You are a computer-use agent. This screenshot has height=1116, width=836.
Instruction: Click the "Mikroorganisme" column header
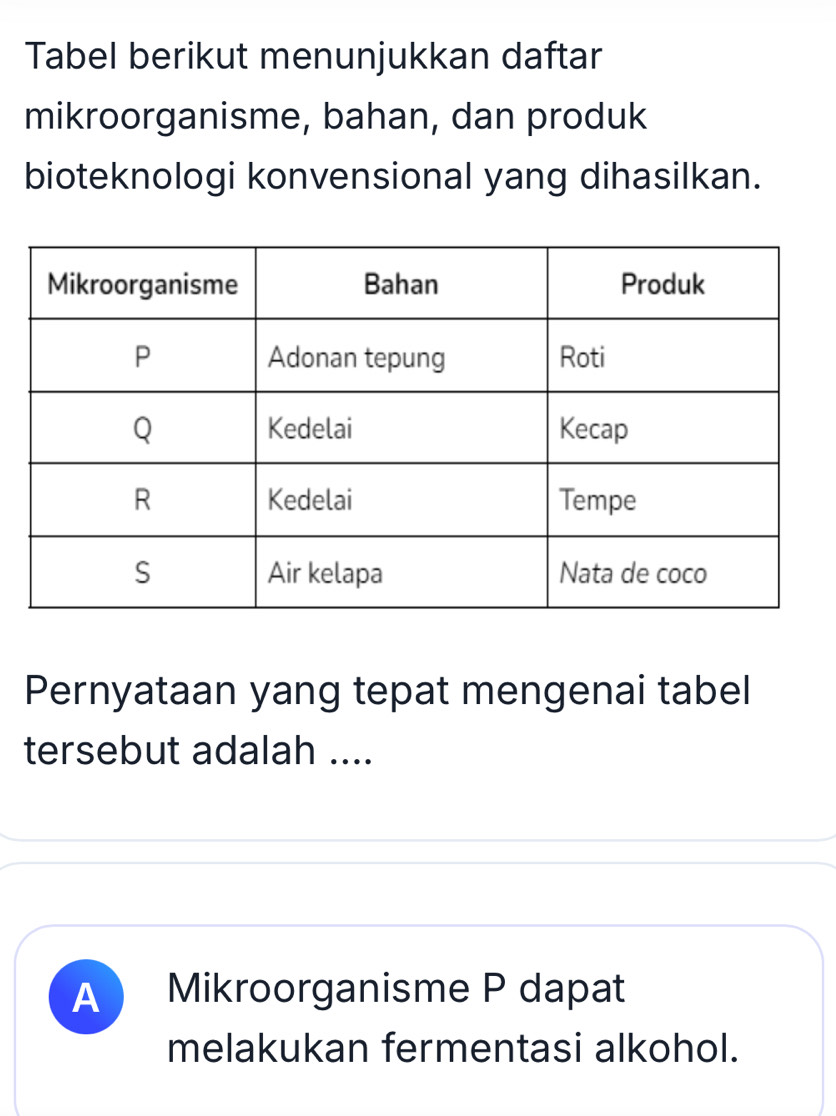143,285
